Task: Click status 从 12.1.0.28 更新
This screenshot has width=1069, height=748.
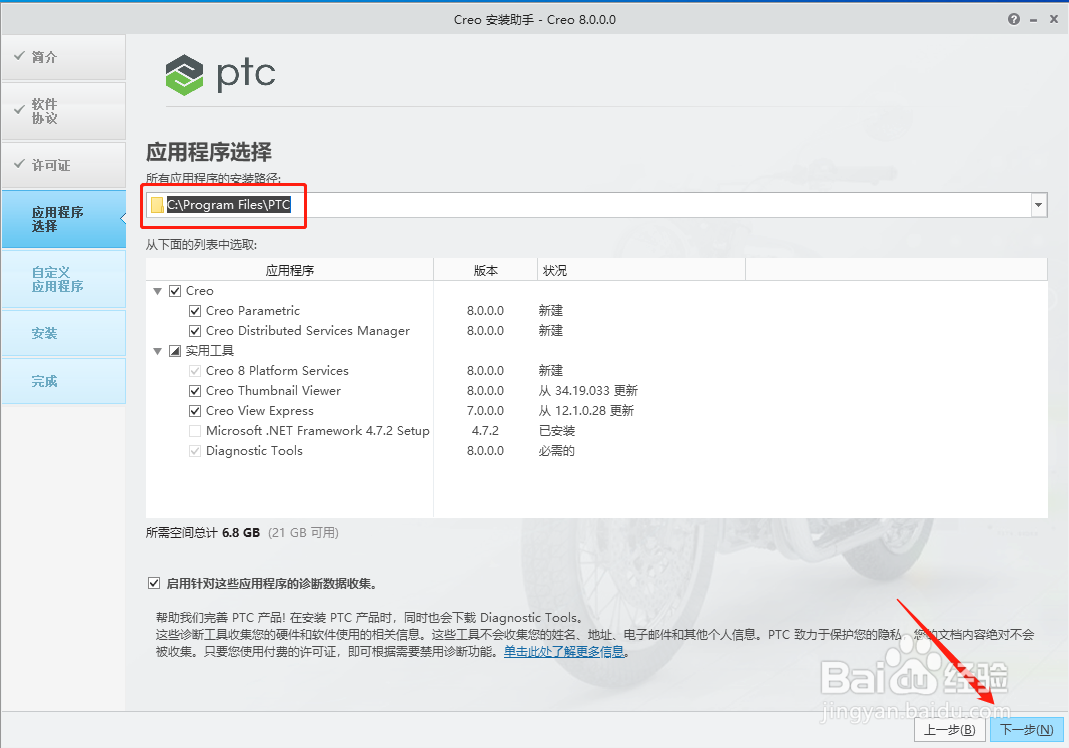Action: (586, 411)
